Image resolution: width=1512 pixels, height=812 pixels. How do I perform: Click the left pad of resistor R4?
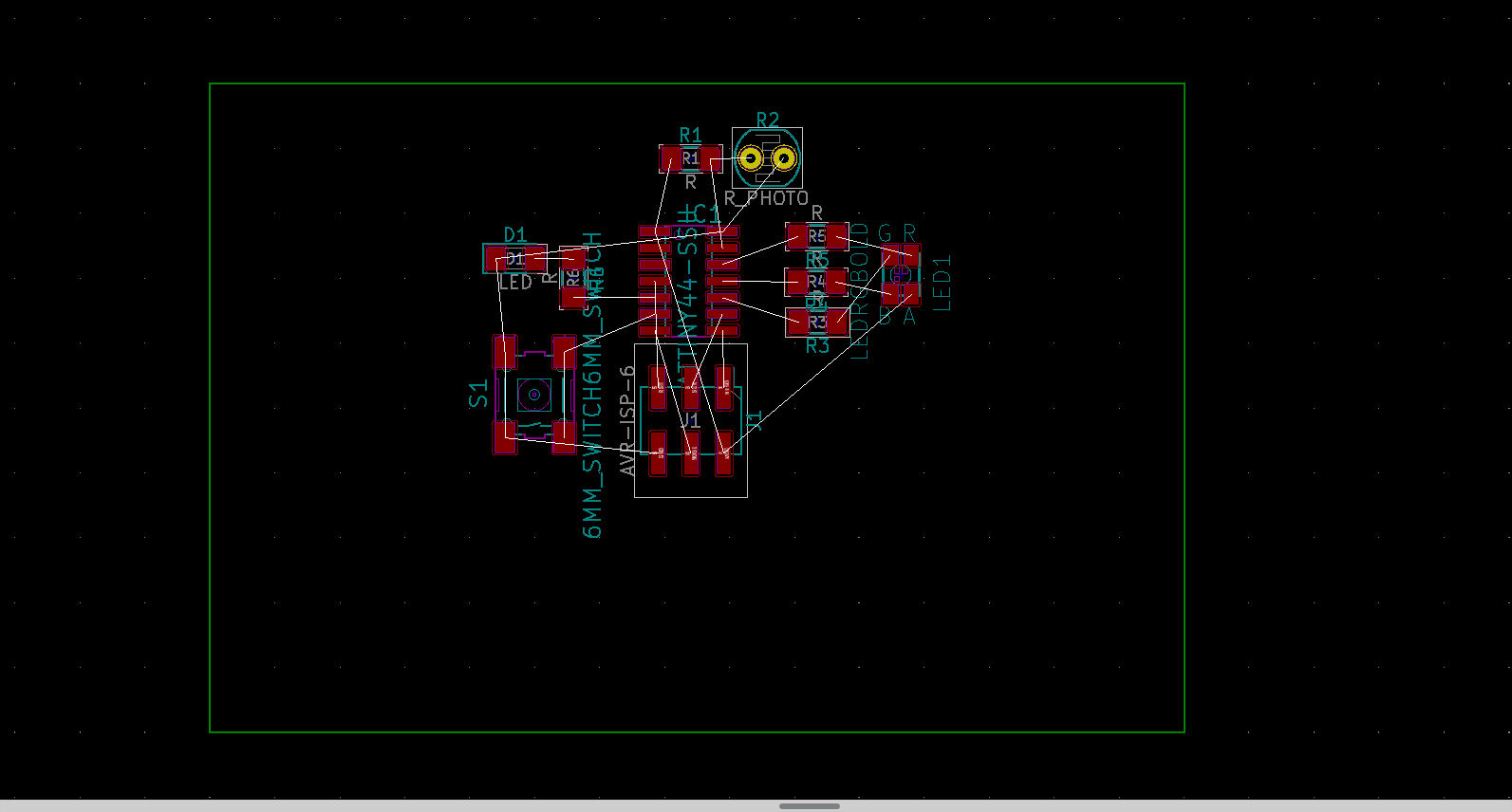(796, 282)
